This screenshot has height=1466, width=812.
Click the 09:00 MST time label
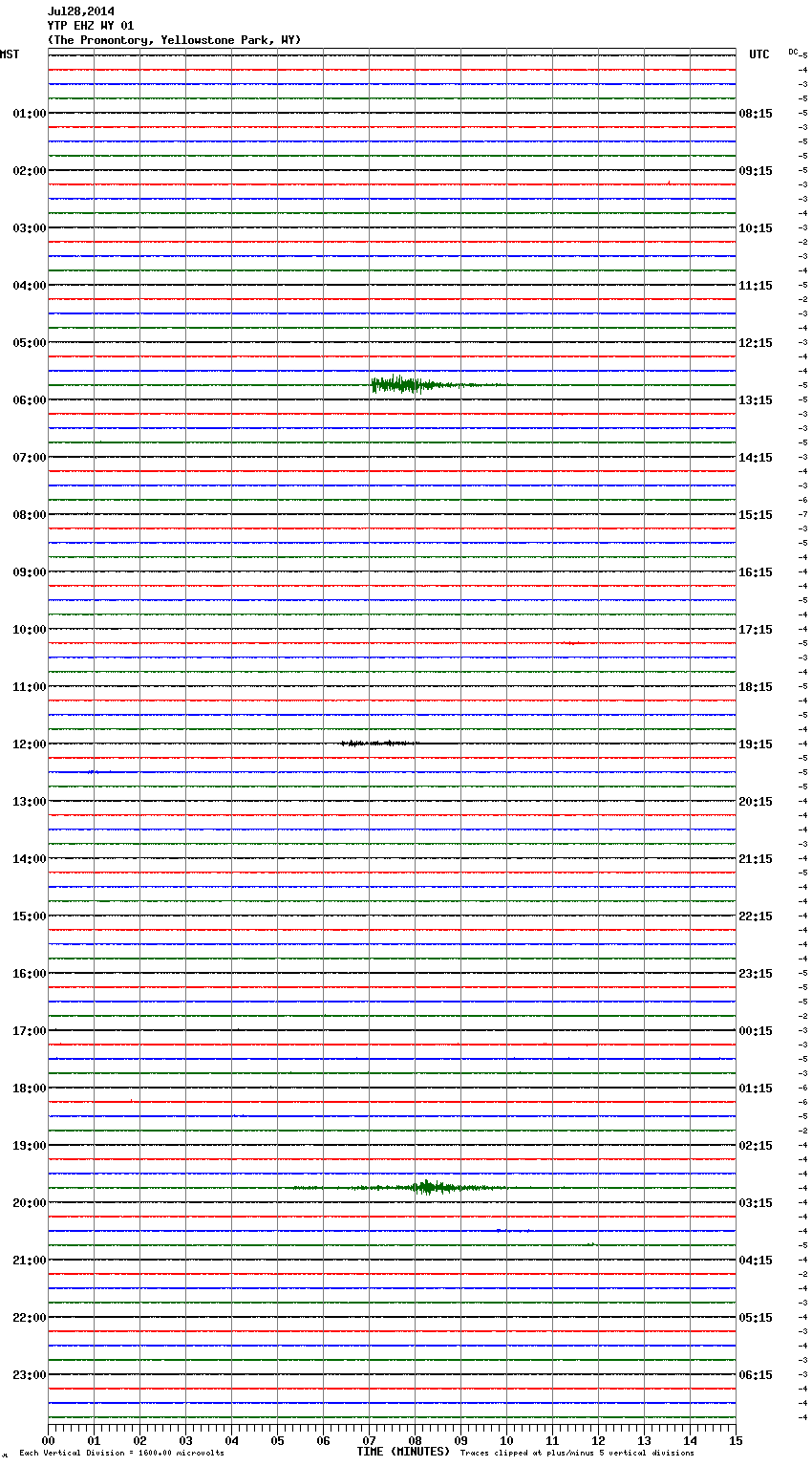coord(30,572)
